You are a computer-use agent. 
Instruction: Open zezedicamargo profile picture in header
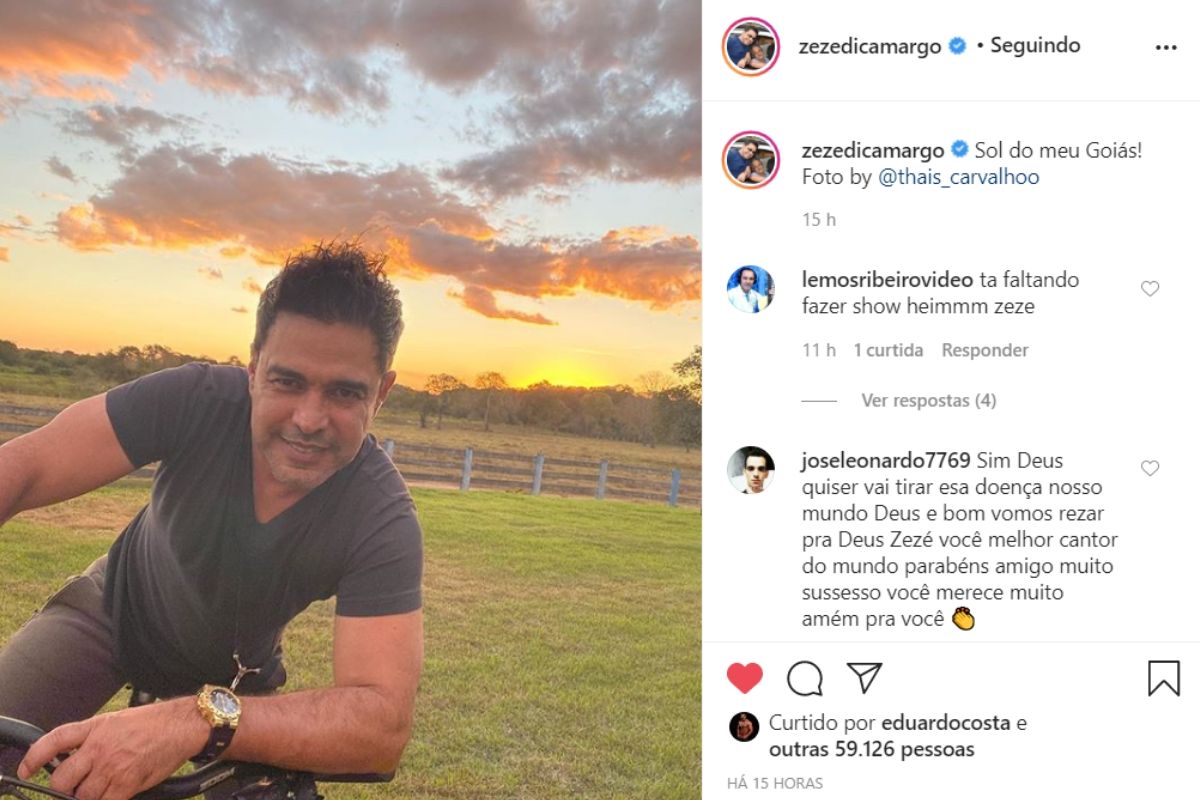click(x=750, y=46)
